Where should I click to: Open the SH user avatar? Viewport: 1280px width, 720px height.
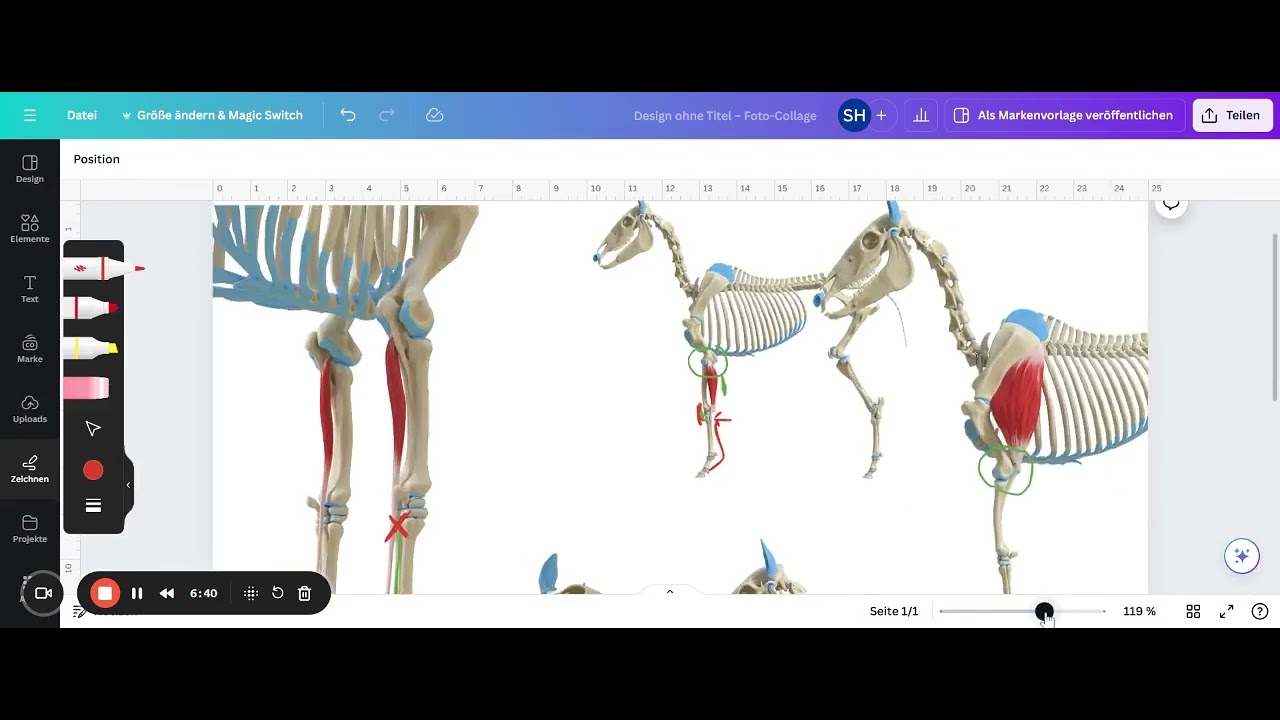[x=854, y=115]
